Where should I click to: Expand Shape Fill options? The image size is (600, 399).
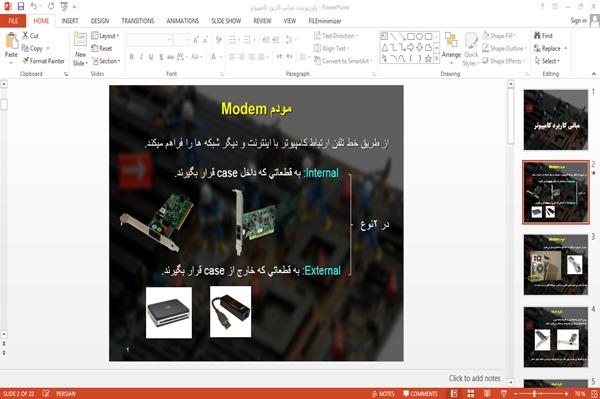tap(499, 36)
